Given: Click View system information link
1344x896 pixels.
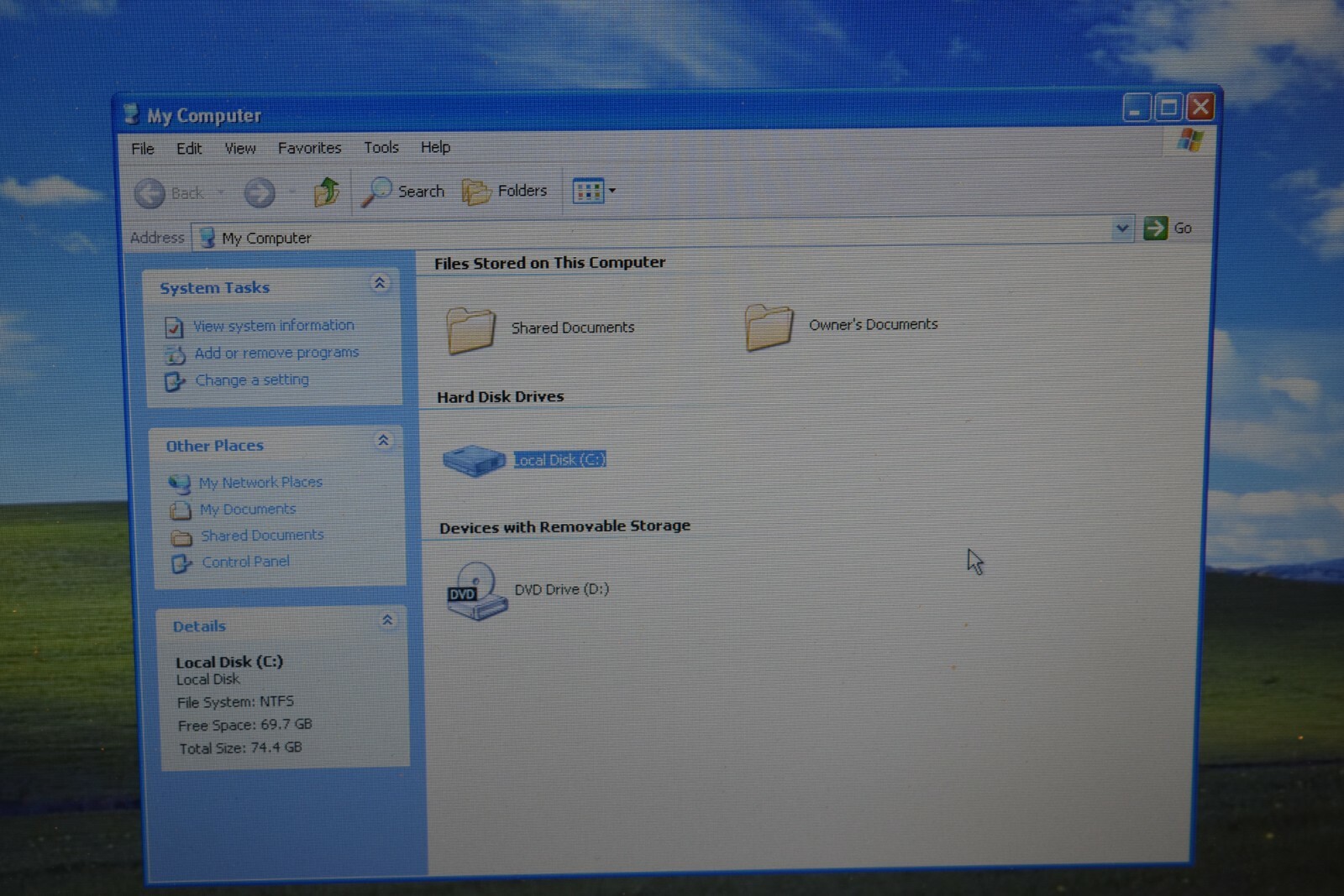Looking at the screenshot, I should pyautogui.click(x=274, y=325).
